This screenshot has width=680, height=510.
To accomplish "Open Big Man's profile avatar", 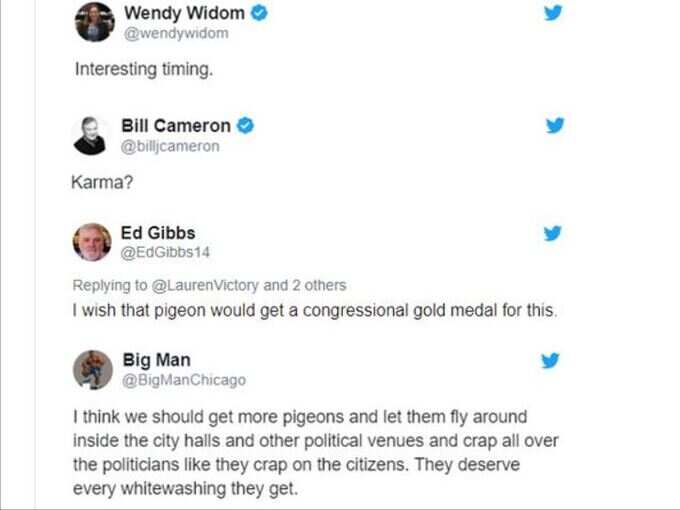I will (93, 370).
